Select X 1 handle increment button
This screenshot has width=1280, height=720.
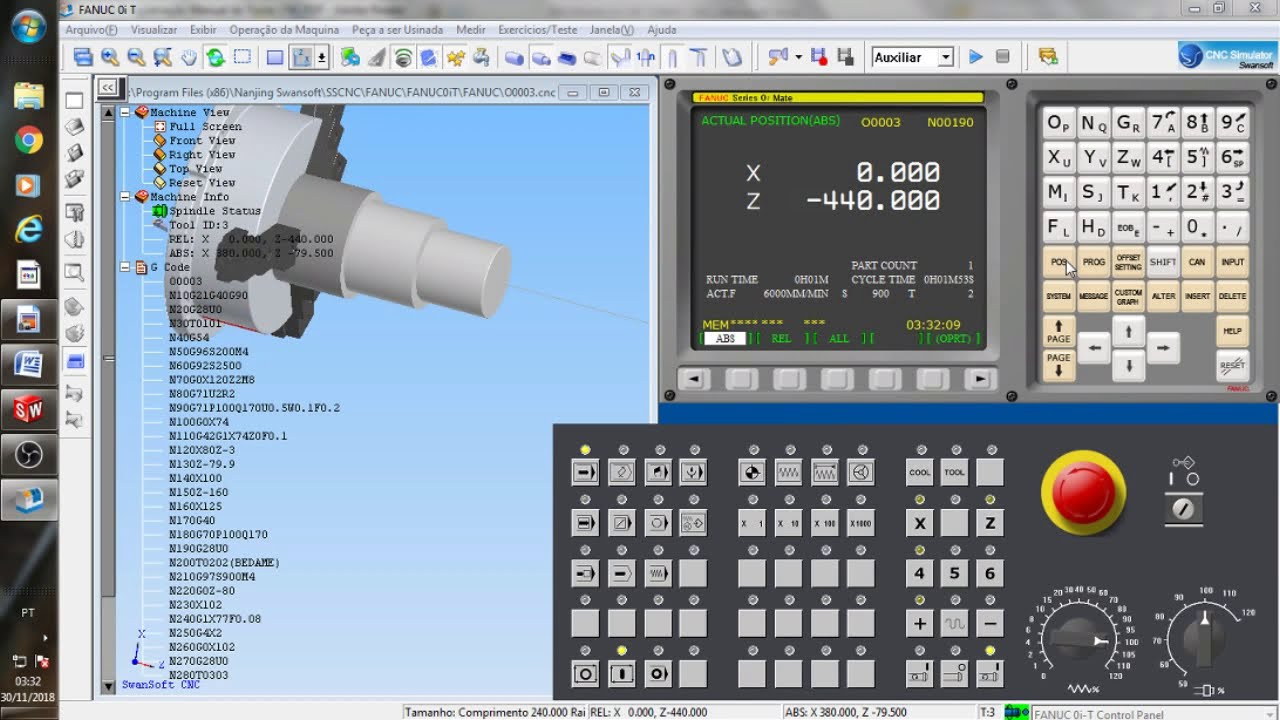click(x=752, y=523)
